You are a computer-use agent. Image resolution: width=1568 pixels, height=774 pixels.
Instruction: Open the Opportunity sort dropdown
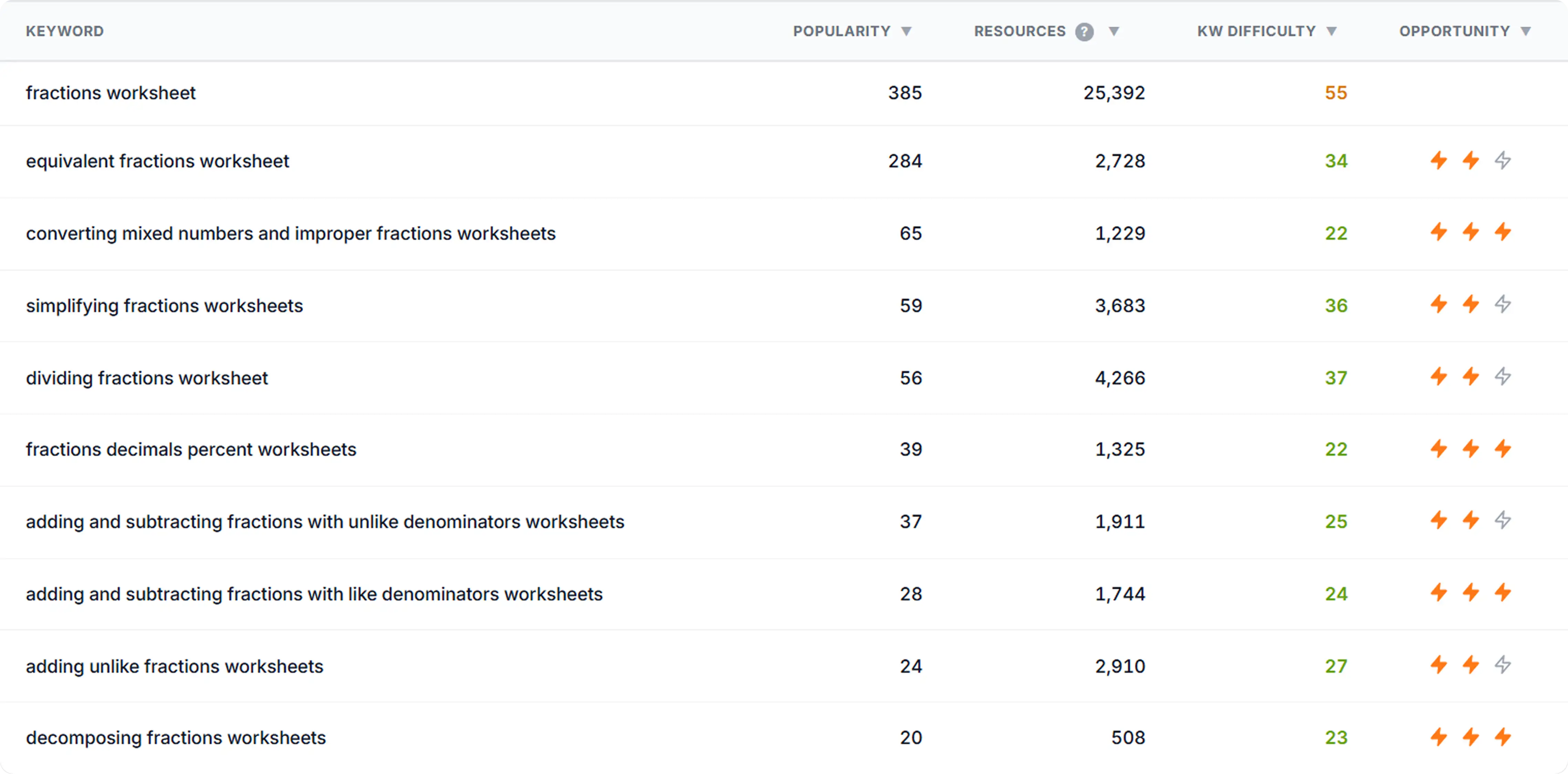pyautogui.click(x=1527, y=32)
